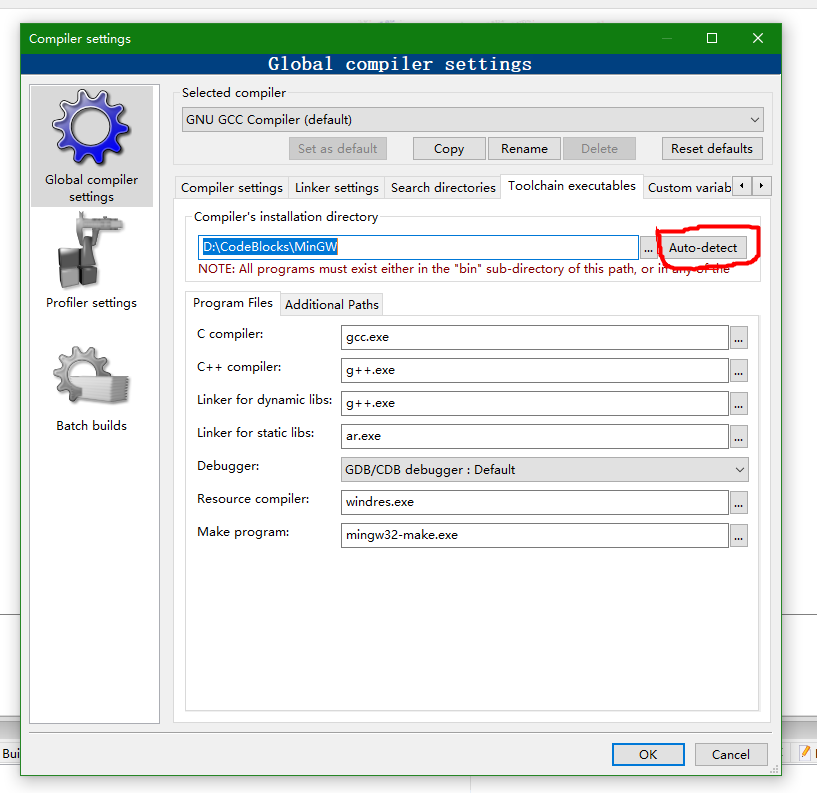817x793 pixels.
Task: Browse for the C compiler executable
Action: 739,338
